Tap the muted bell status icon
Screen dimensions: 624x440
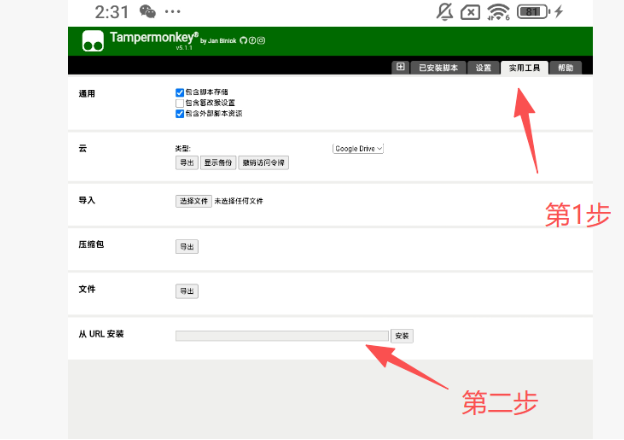pyautogui.click(x=445, y=12)
